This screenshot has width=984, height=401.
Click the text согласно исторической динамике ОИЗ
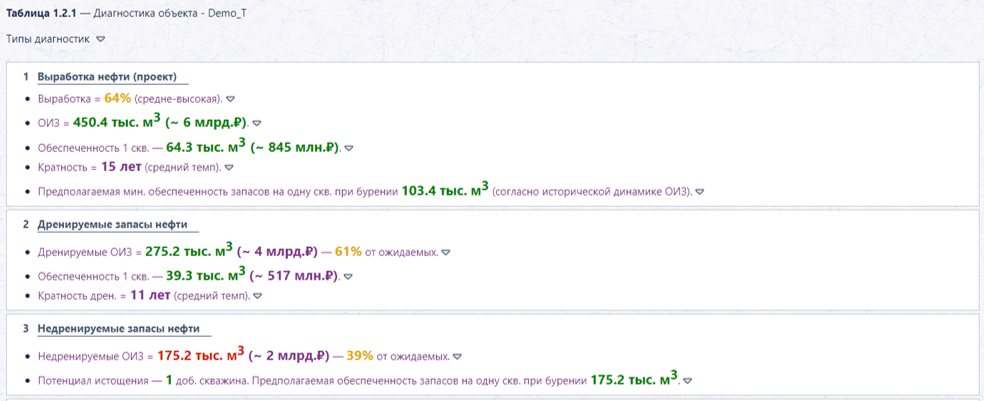(591, 191)
